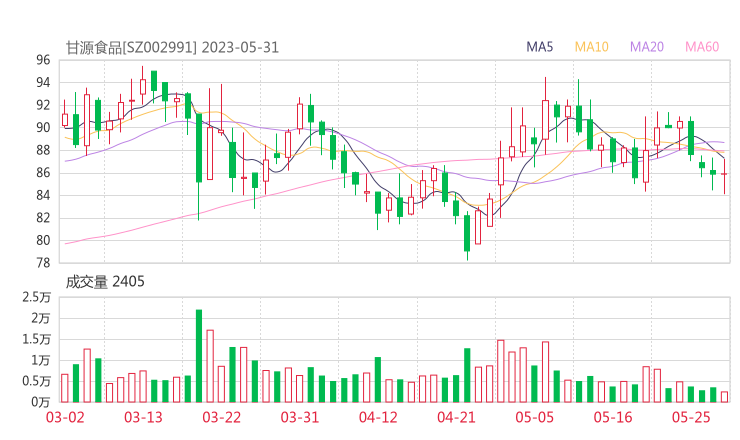Click the 78 price axis label
Screen dimensions: 740x440
43,262
